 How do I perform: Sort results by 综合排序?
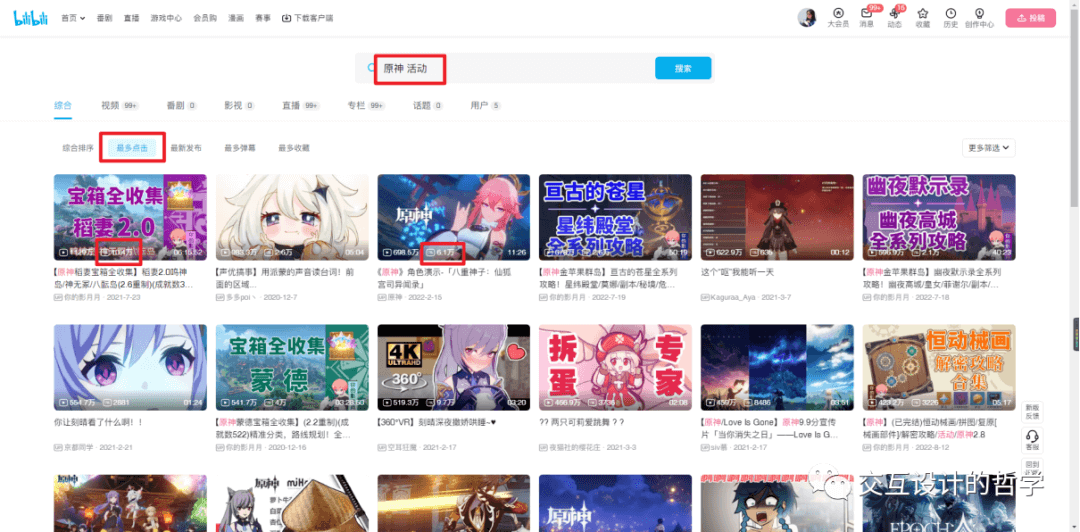tap(78, 147)
